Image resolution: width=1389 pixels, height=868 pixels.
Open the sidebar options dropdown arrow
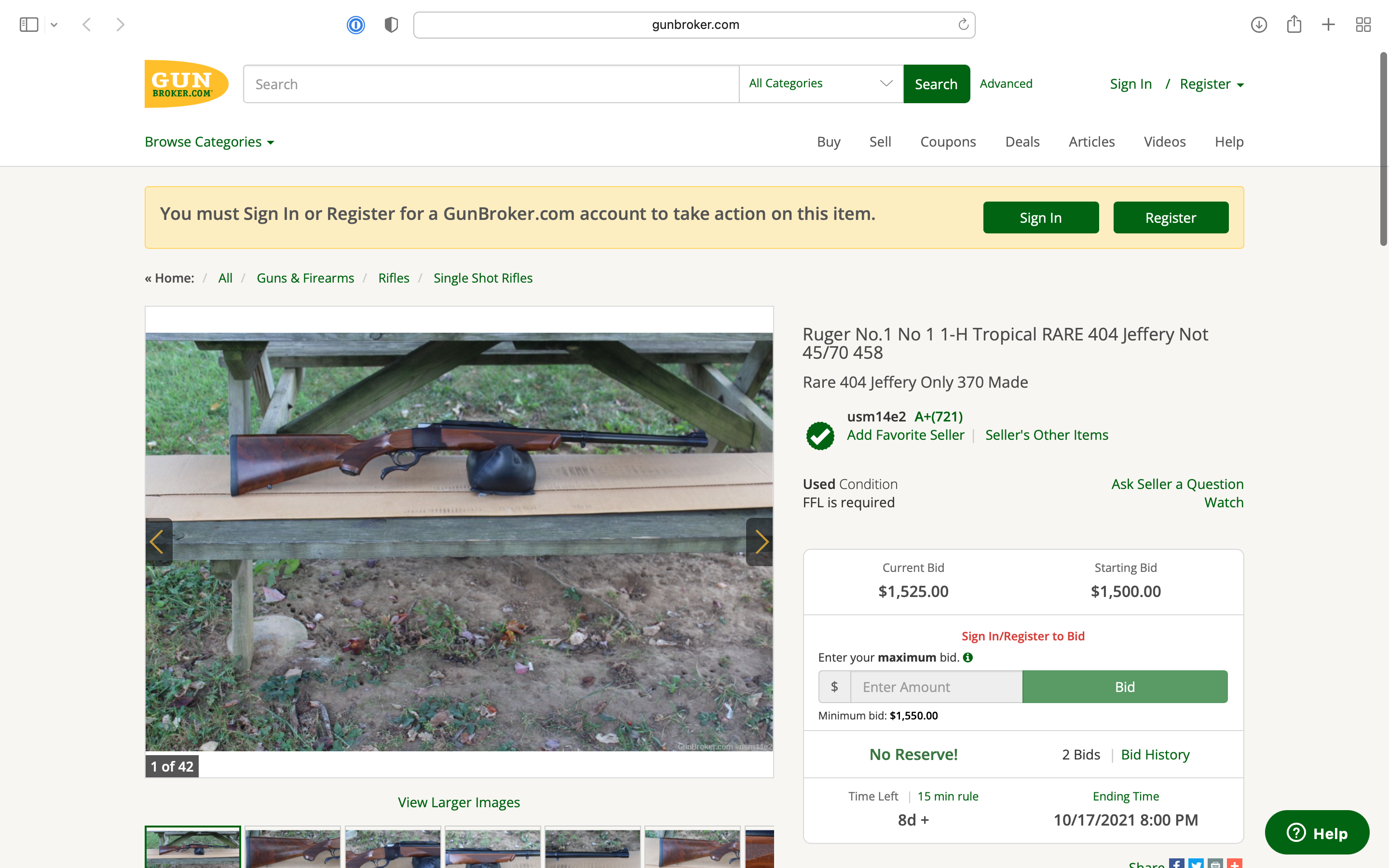pos(54,25)
